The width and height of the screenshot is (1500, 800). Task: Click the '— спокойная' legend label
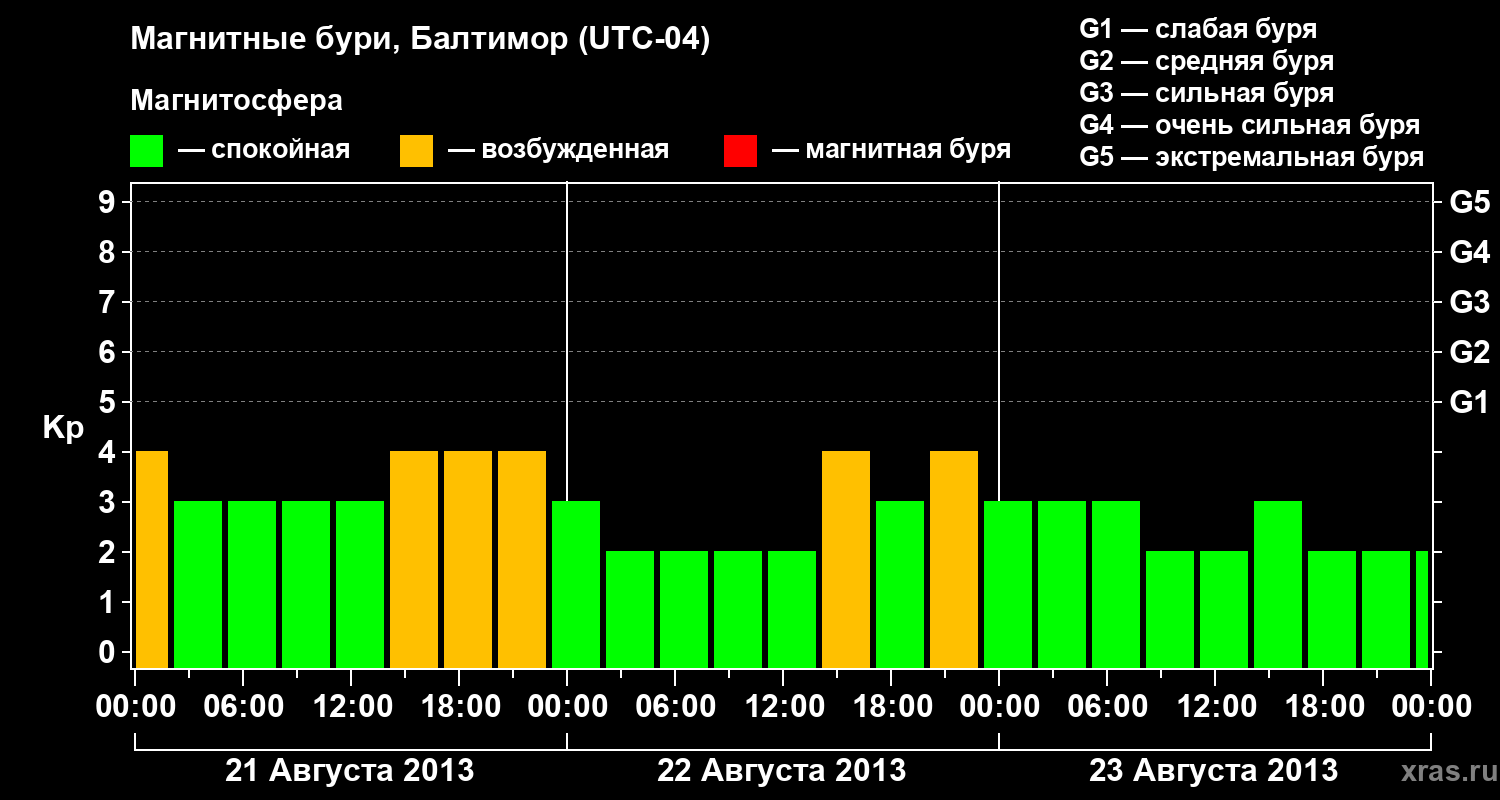(x=264, y=150)
